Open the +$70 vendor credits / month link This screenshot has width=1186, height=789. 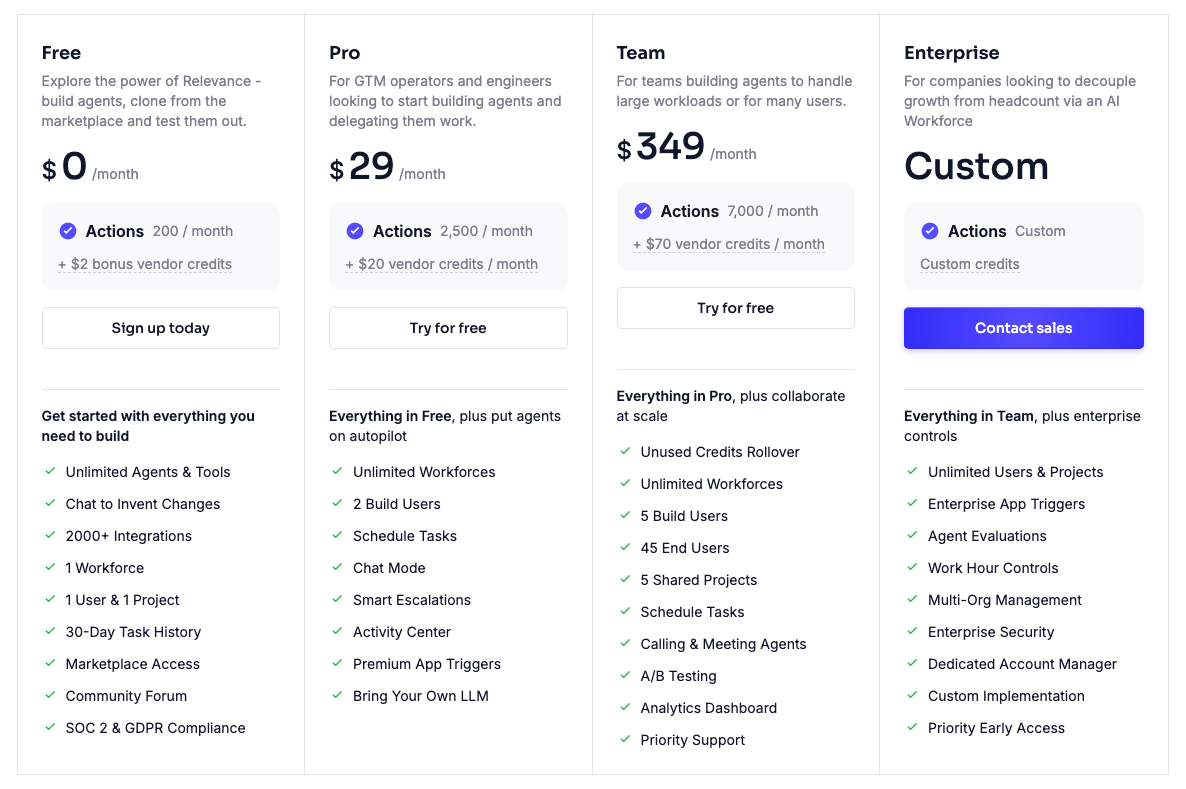728,245
